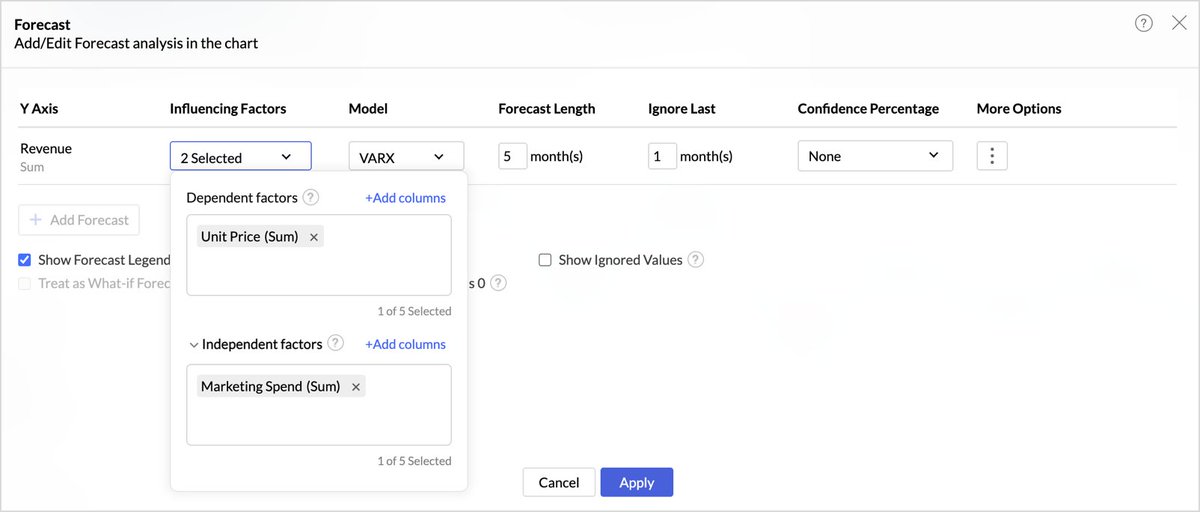
Task: Click the More Options column header
Action: [x=1019, y=108]
